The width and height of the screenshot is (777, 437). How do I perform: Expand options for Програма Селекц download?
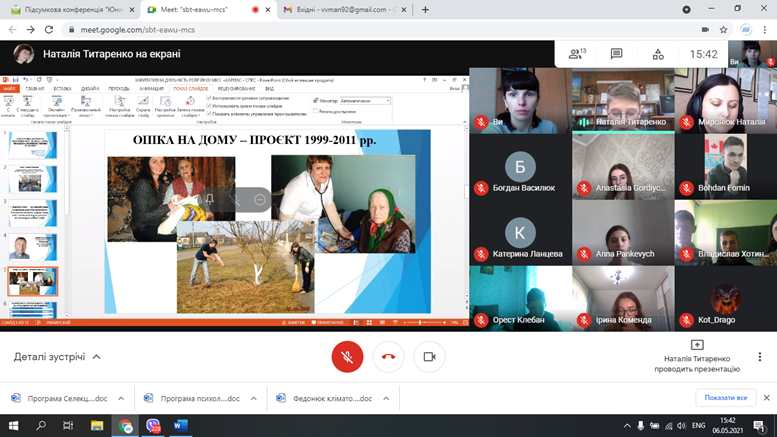(x=120, y=398)
